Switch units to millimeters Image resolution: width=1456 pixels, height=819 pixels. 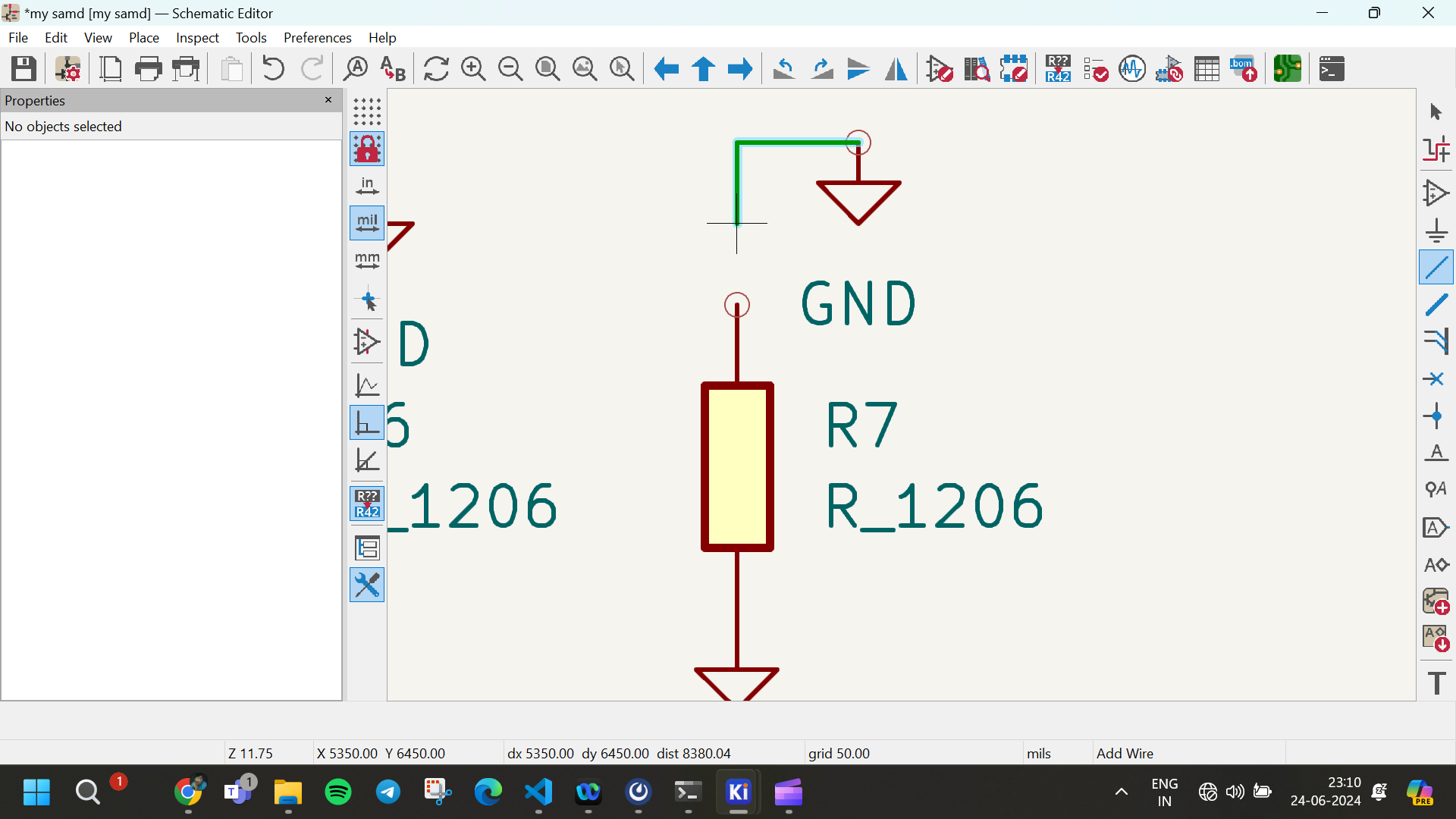pos(367,260)
